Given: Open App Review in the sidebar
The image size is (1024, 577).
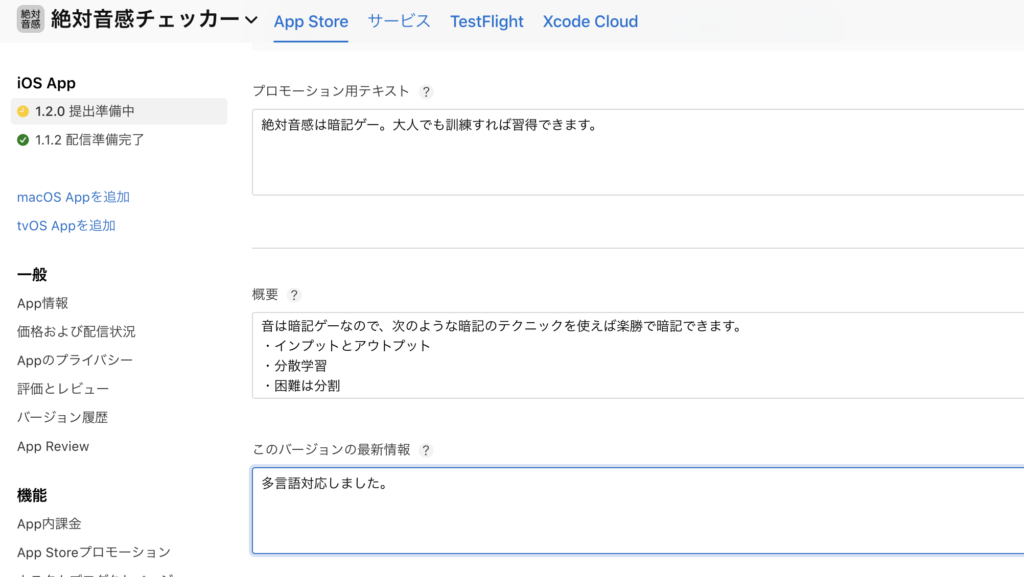Looking at the screenshot, I should 53,446.
